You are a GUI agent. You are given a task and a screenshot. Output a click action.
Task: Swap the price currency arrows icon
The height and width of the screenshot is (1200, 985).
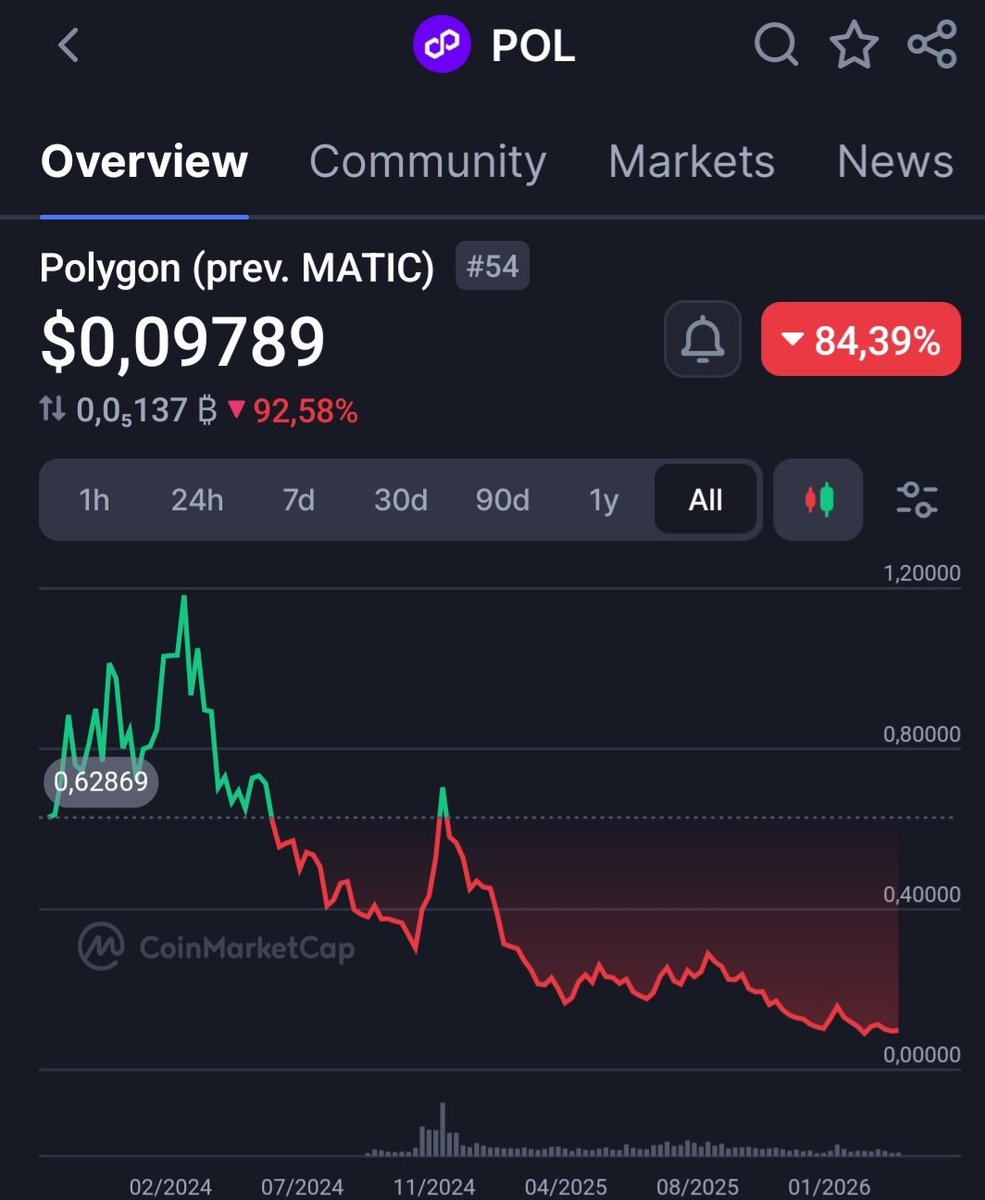tap(53, 409)
